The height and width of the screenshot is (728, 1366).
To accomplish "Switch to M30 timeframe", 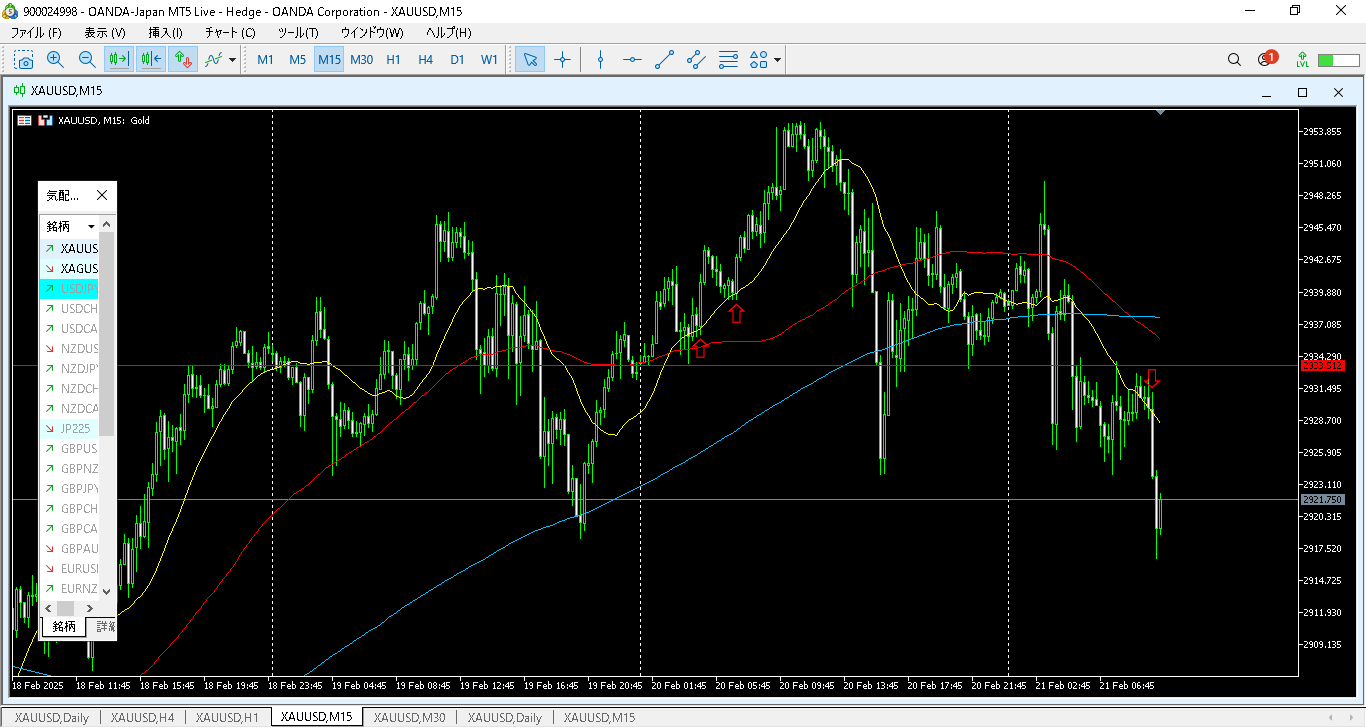I will tap(361, 59).
